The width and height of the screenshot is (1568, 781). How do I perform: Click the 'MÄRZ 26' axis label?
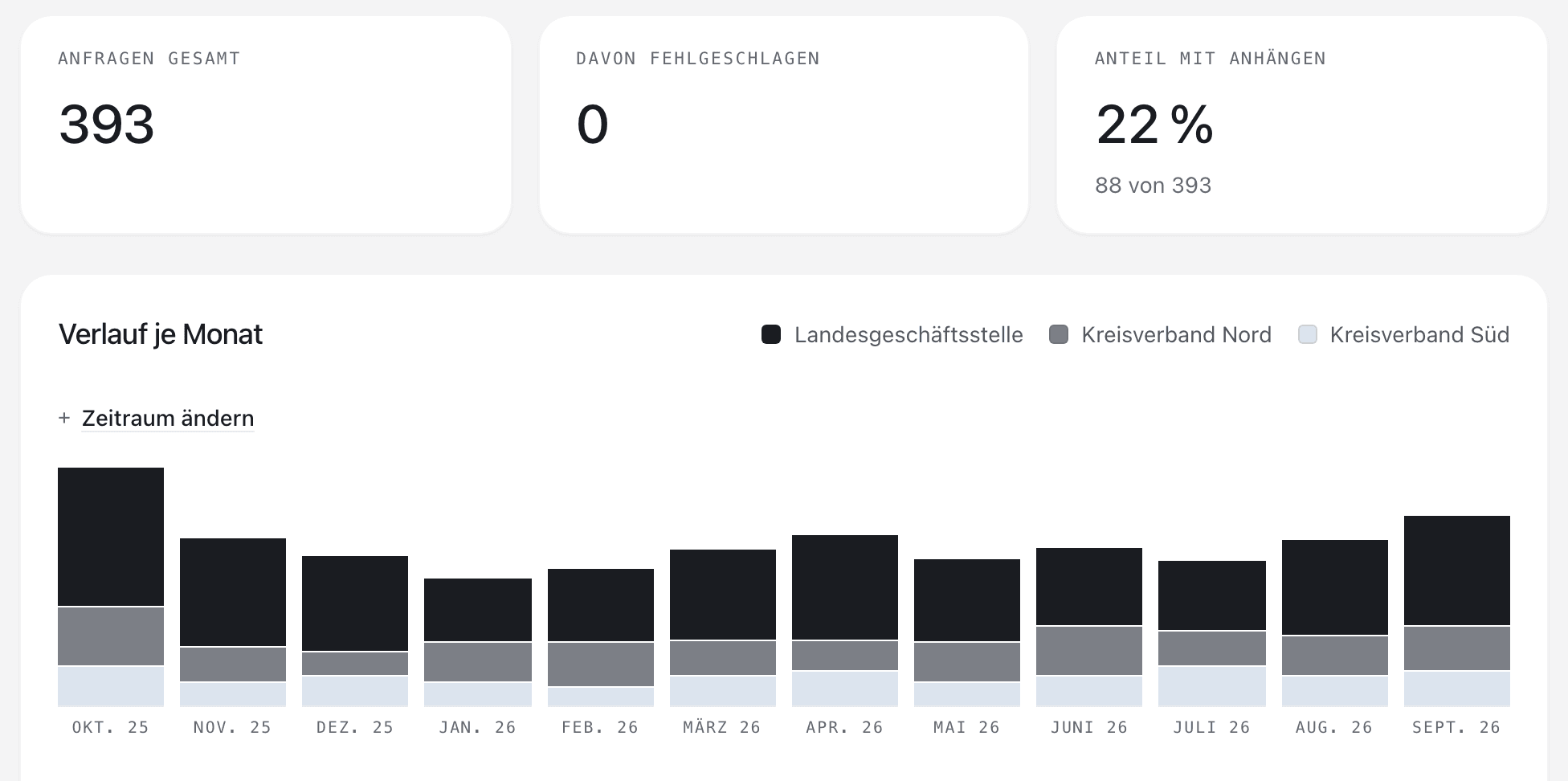coord(723,727)
